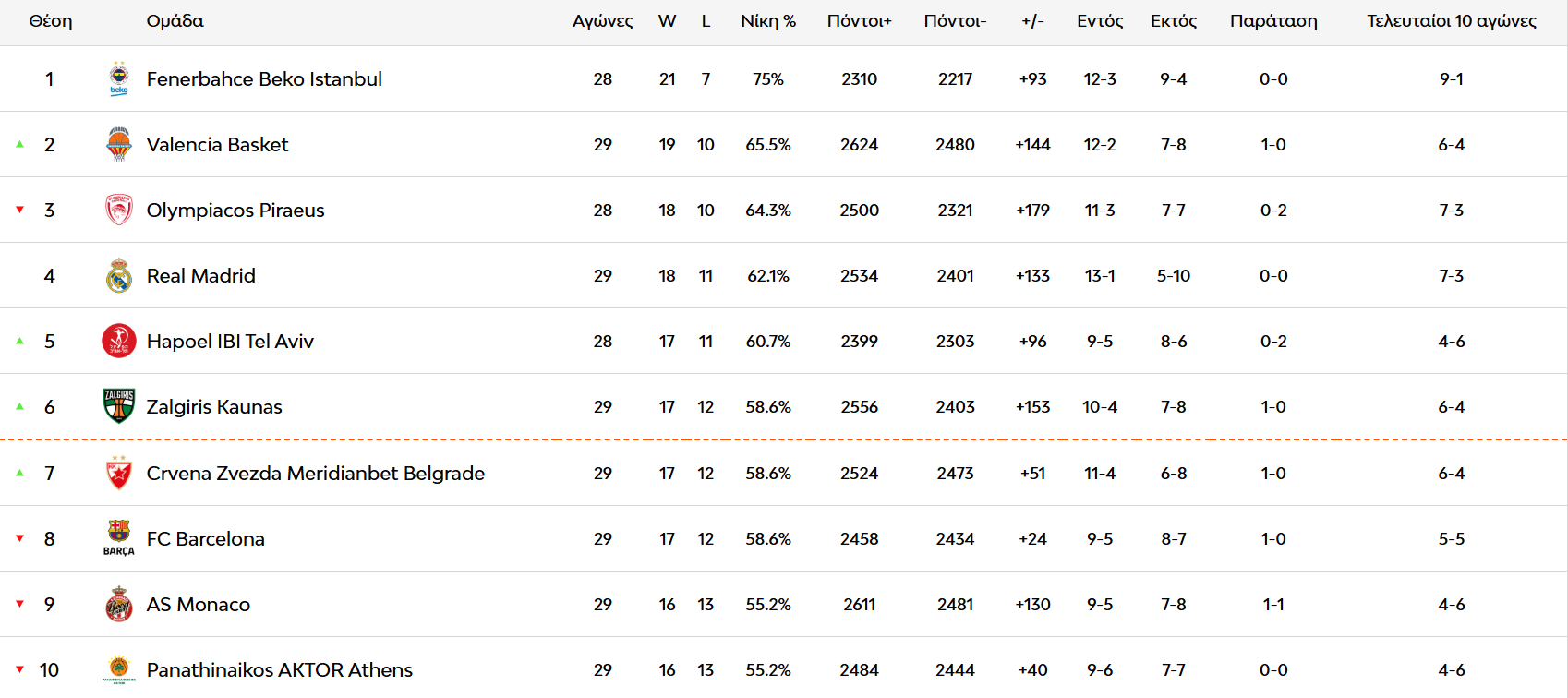
Task: Click the Θέση column header
Action: 51,21
